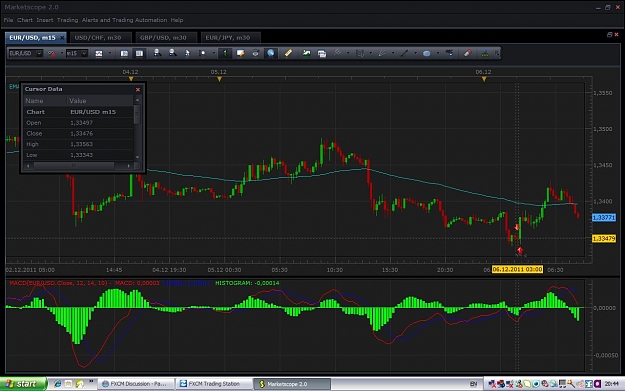Viewport: 625px width, 391px height.
Task: Open the EUR/USD instrument combo box
Action: click(26, 53)
